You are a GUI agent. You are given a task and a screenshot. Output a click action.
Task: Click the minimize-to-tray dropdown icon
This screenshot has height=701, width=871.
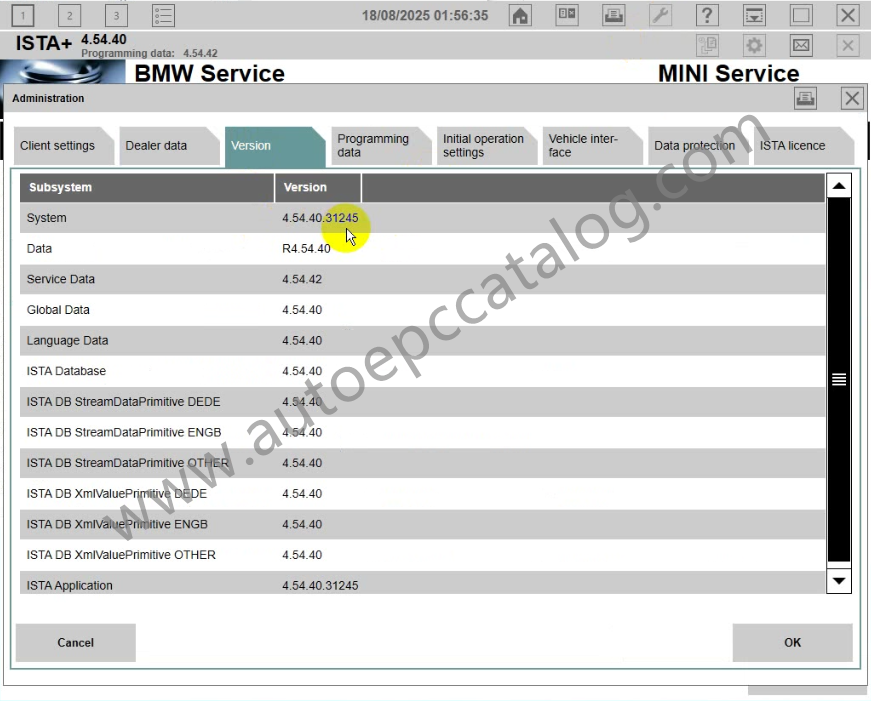click(x=754, y=15)
